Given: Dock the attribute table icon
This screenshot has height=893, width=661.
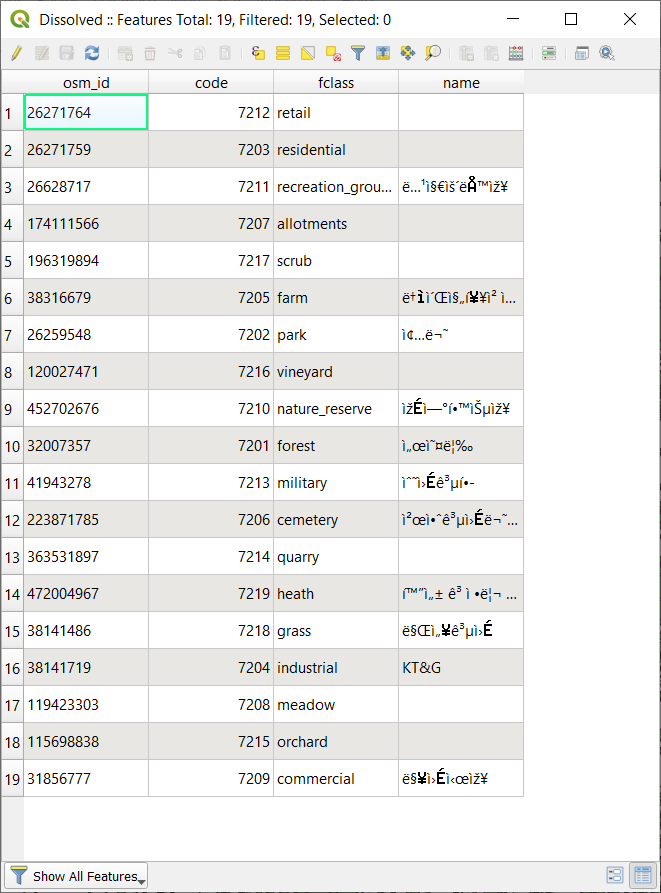Looking at the screenshot, I should (582, 54).
